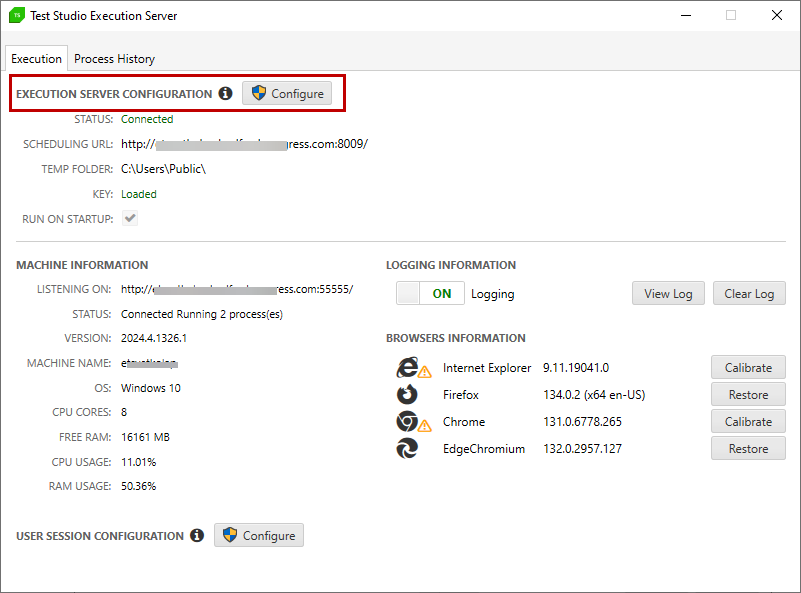Viewport: 801px width, 593px height.
Task: Restore the EdgeChromium browser
Action: (748, 448)
